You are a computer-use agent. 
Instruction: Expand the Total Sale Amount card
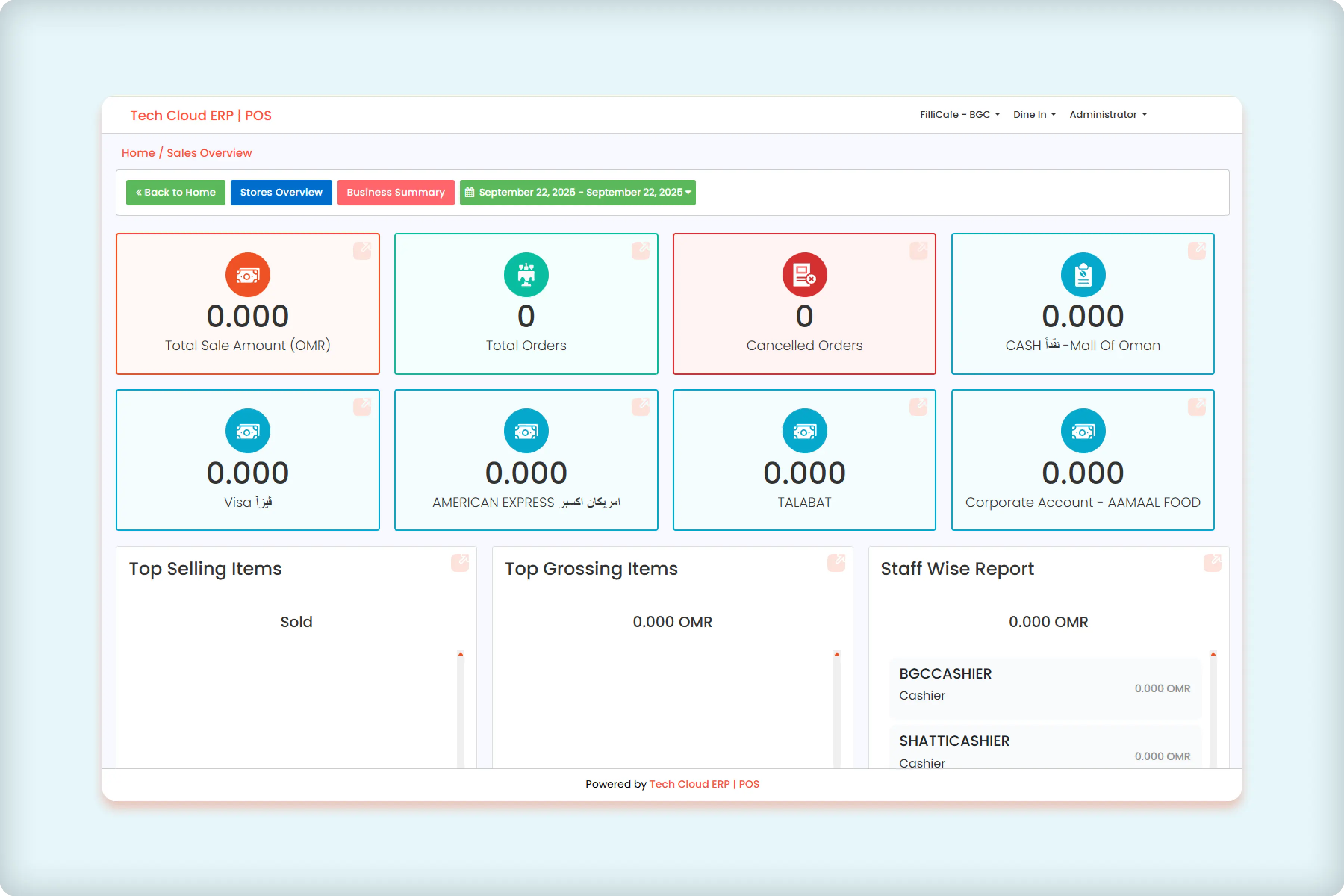[362, 250]
